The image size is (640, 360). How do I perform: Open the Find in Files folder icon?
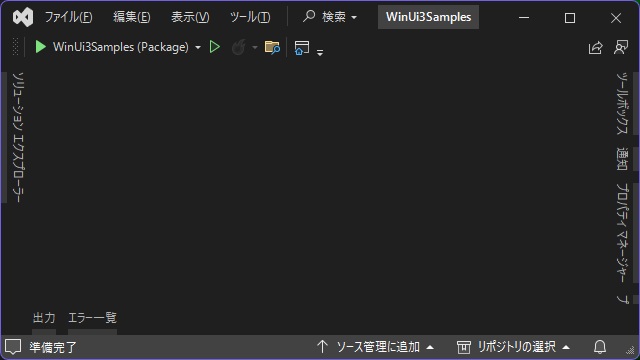272,47
